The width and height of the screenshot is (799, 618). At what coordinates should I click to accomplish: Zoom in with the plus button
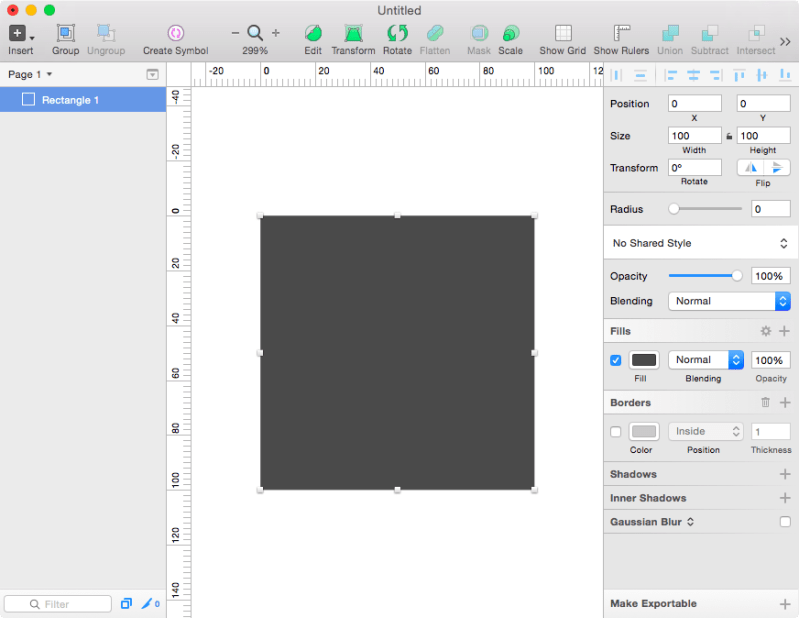[276, 33]
